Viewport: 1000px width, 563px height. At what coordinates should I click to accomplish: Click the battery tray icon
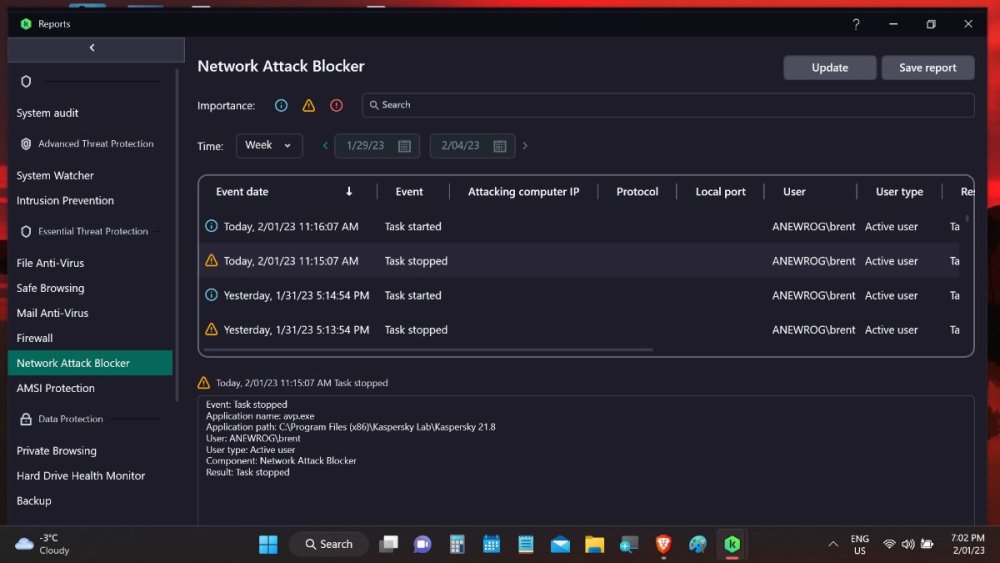click(x=927, y=545)
